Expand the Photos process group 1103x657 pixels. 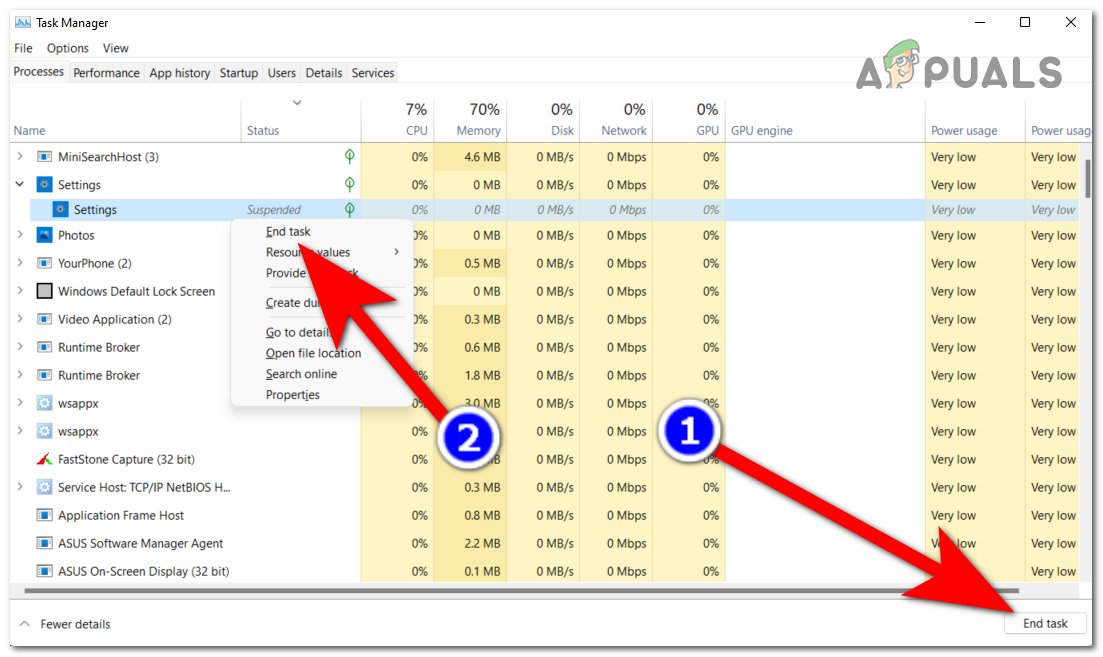[20, 234]
